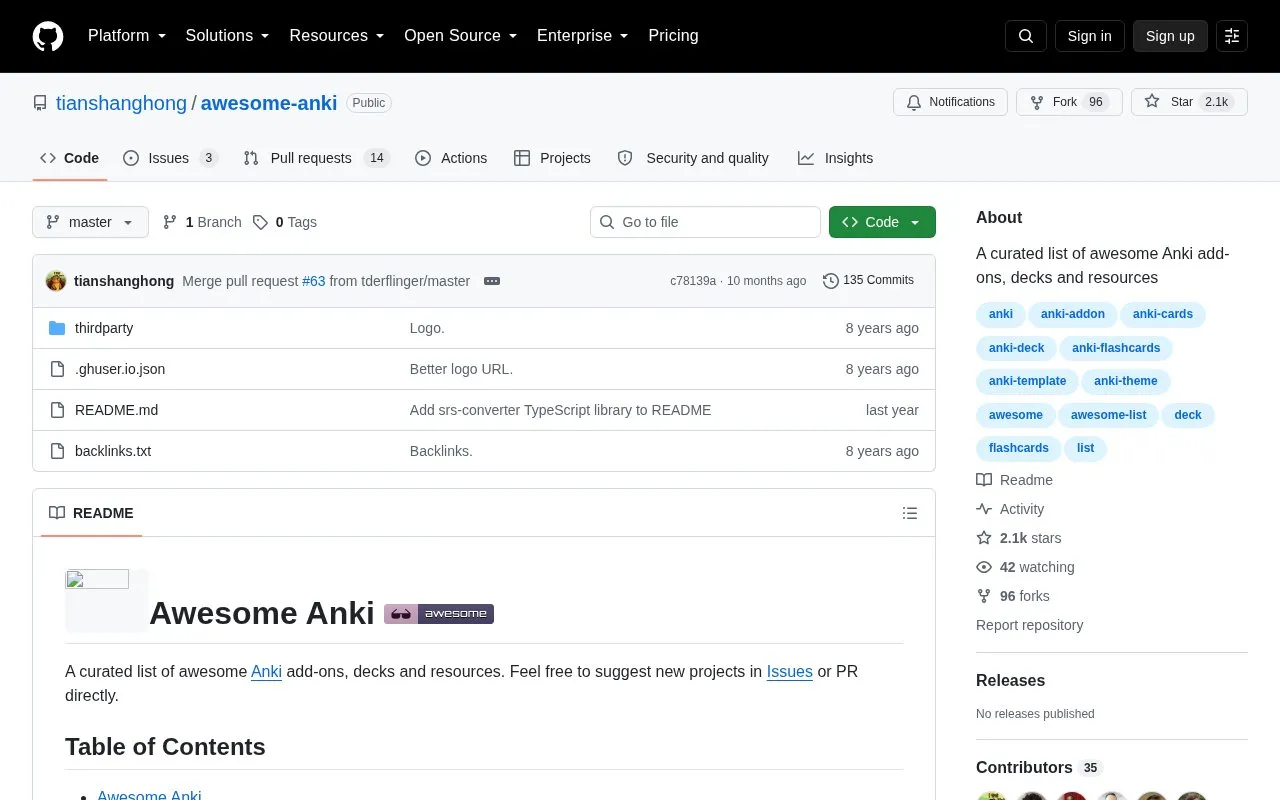Switch to the Issues tab
Screen dimensions: 1280x800
point(170,158)
